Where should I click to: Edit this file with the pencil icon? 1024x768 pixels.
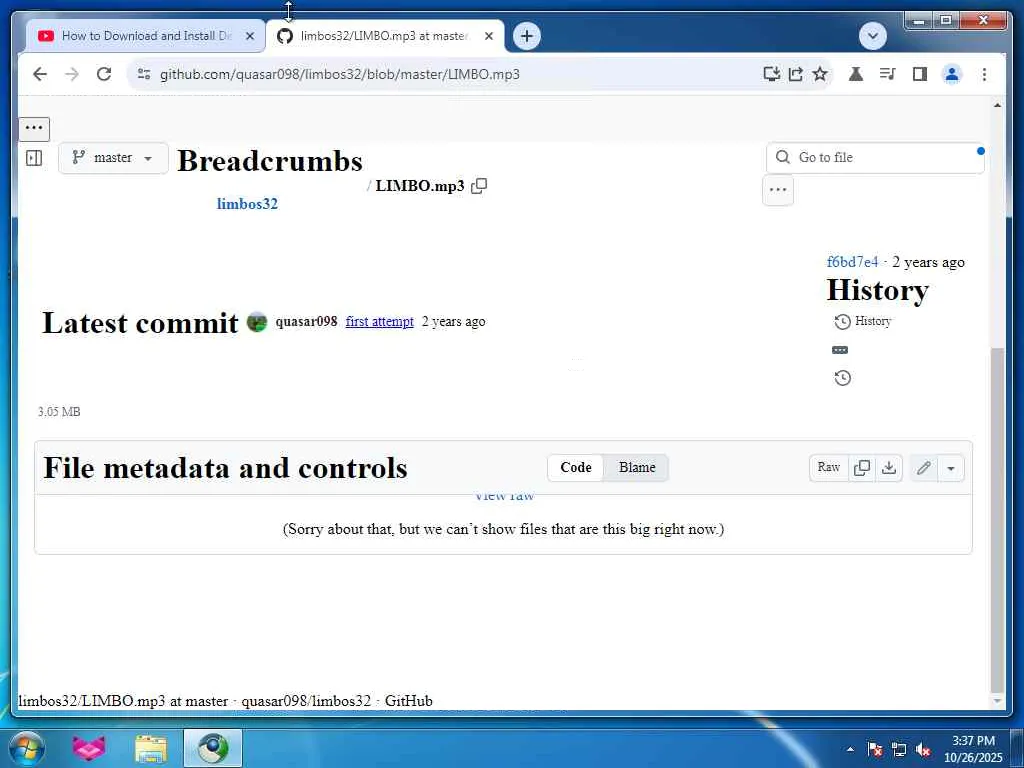(x=923, y=468)
